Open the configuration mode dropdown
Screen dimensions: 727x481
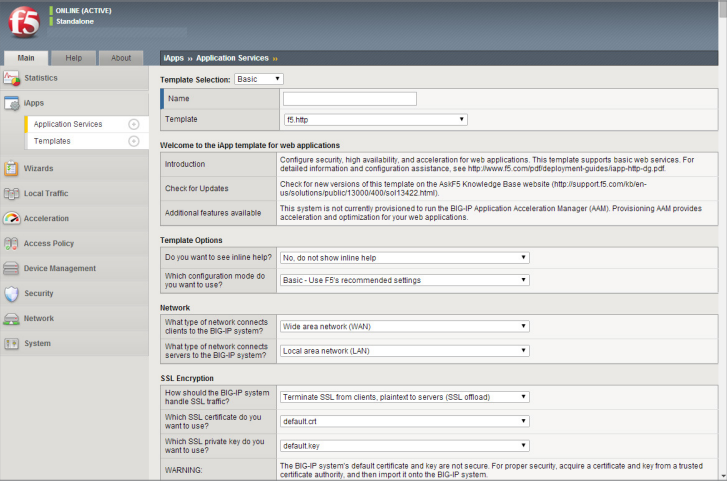click(x=404, y=280)
